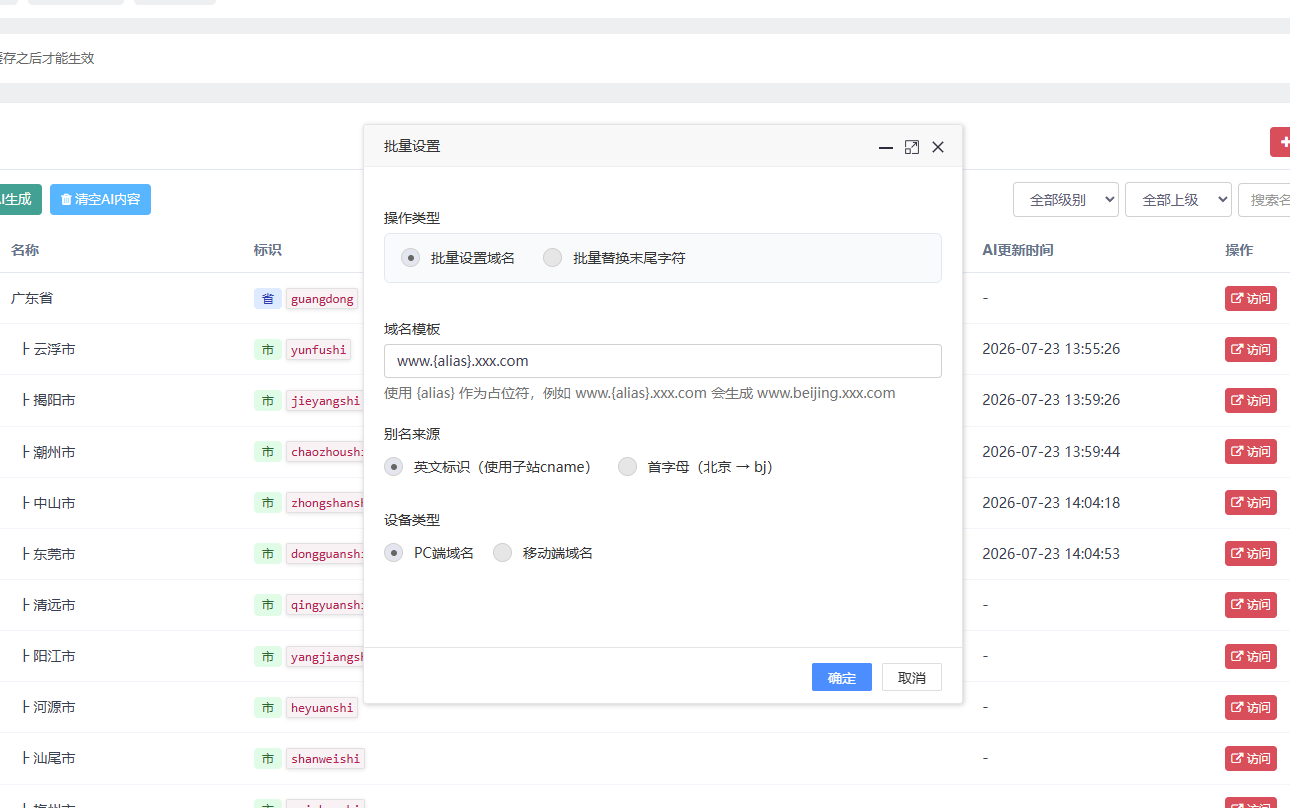Click 访问 button for 云浮市 row
The width and height of the screenshot is (1290, 808).
(x=1251, y=349)
